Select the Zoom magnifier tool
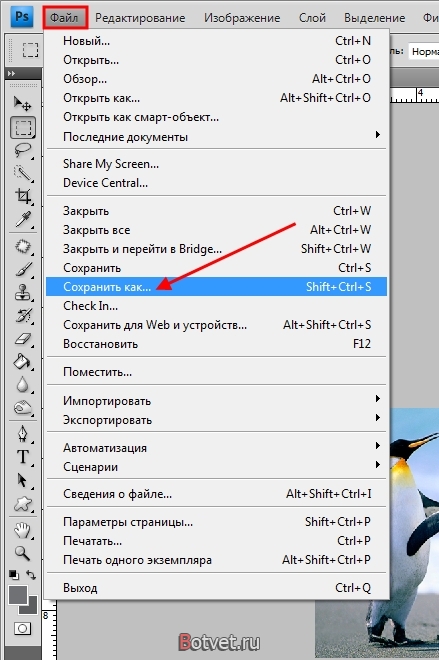This screenshot has width=439, height=660. click(22, 553)
